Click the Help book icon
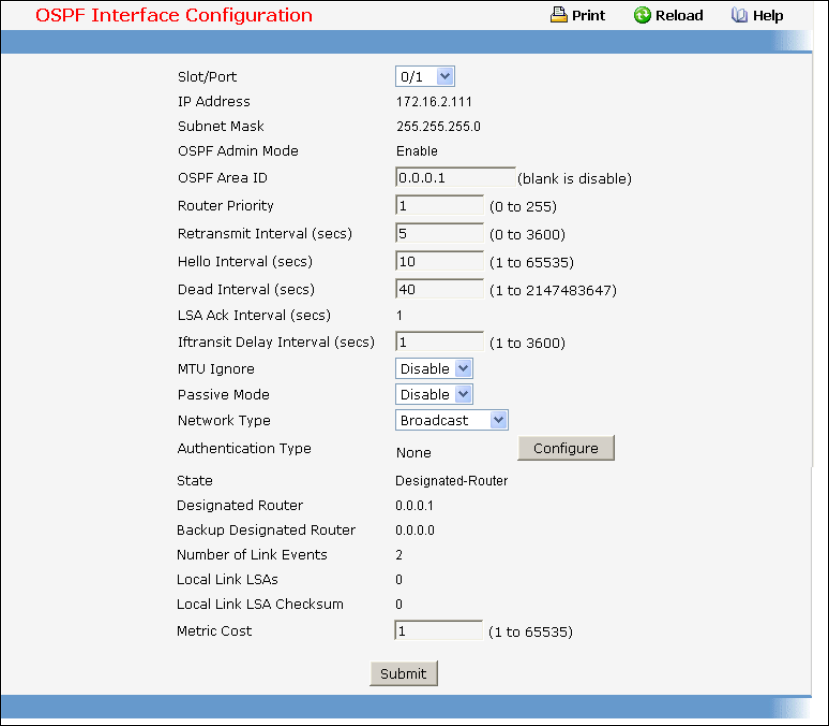The width and height of the screenshot is (829, 726). point(740,16)
